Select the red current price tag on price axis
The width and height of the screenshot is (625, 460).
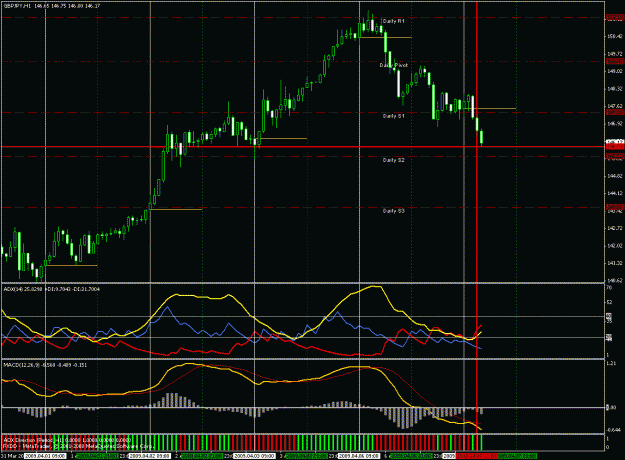pos(615,147)
